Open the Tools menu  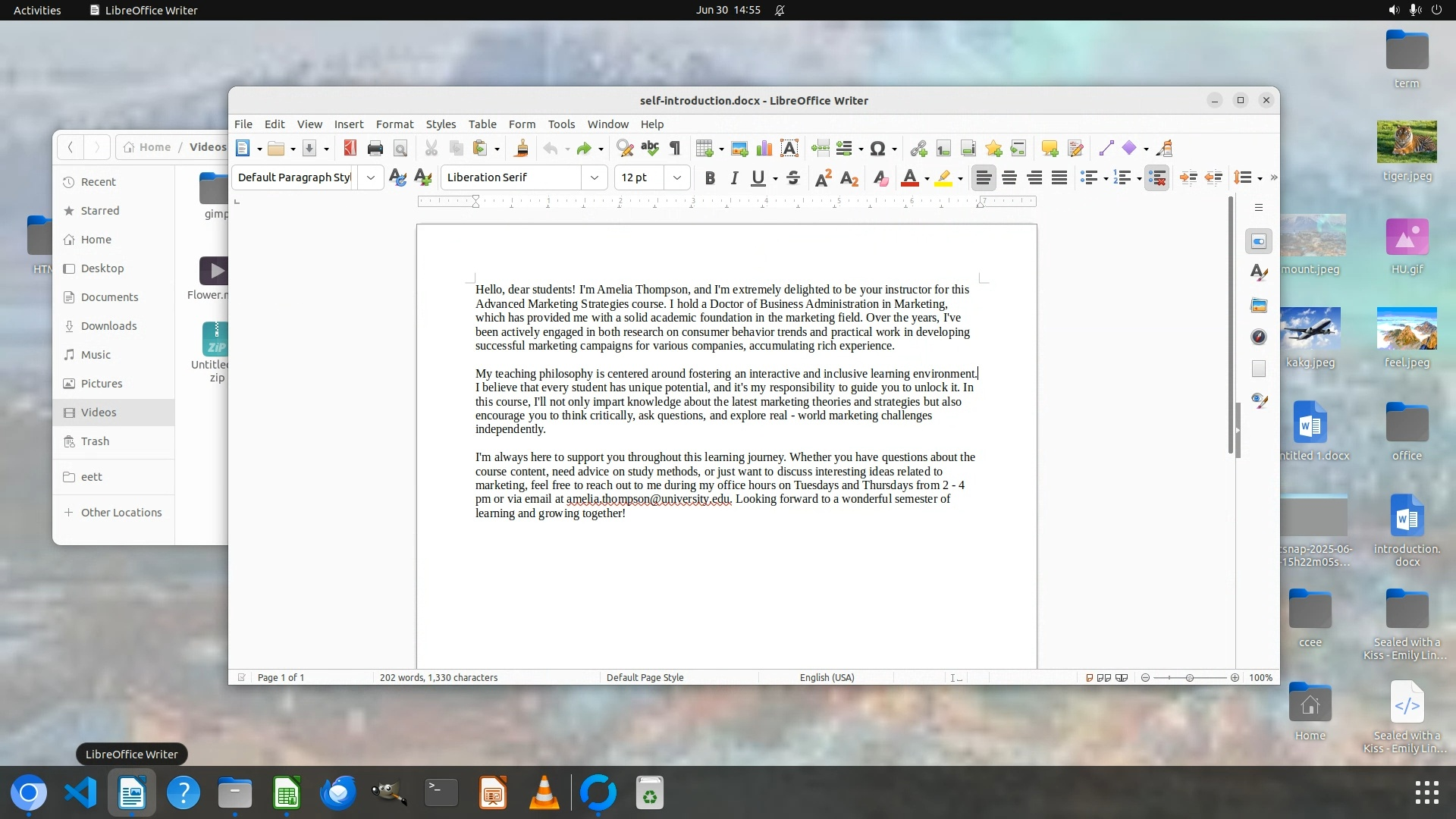point(561,124)
